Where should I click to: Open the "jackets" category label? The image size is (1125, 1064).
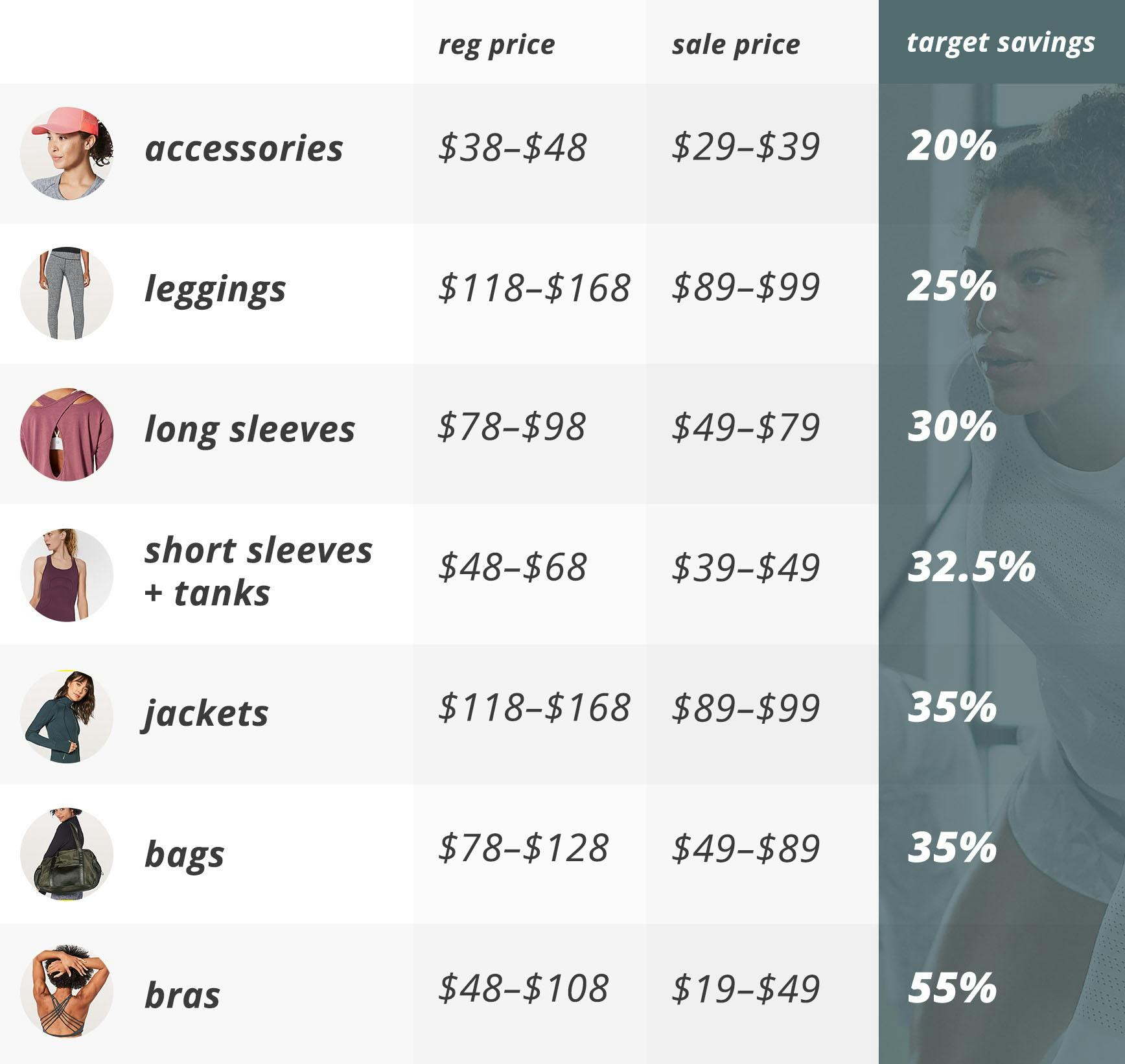205,714
